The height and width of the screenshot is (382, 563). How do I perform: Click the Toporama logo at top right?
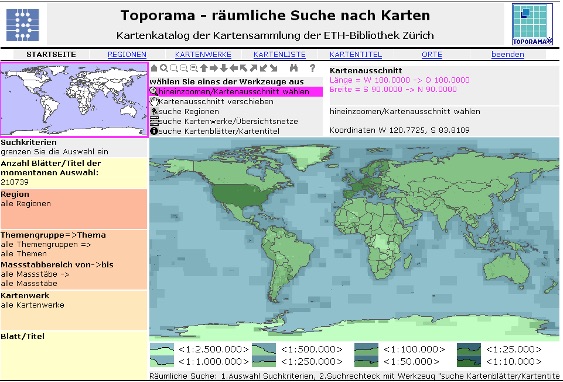pos(532,24)
